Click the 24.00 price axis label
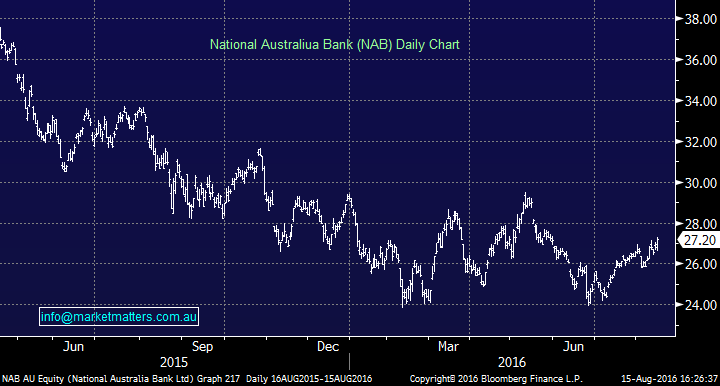The width and height of the screenshot is (720, 386). (x=701, y=305)
